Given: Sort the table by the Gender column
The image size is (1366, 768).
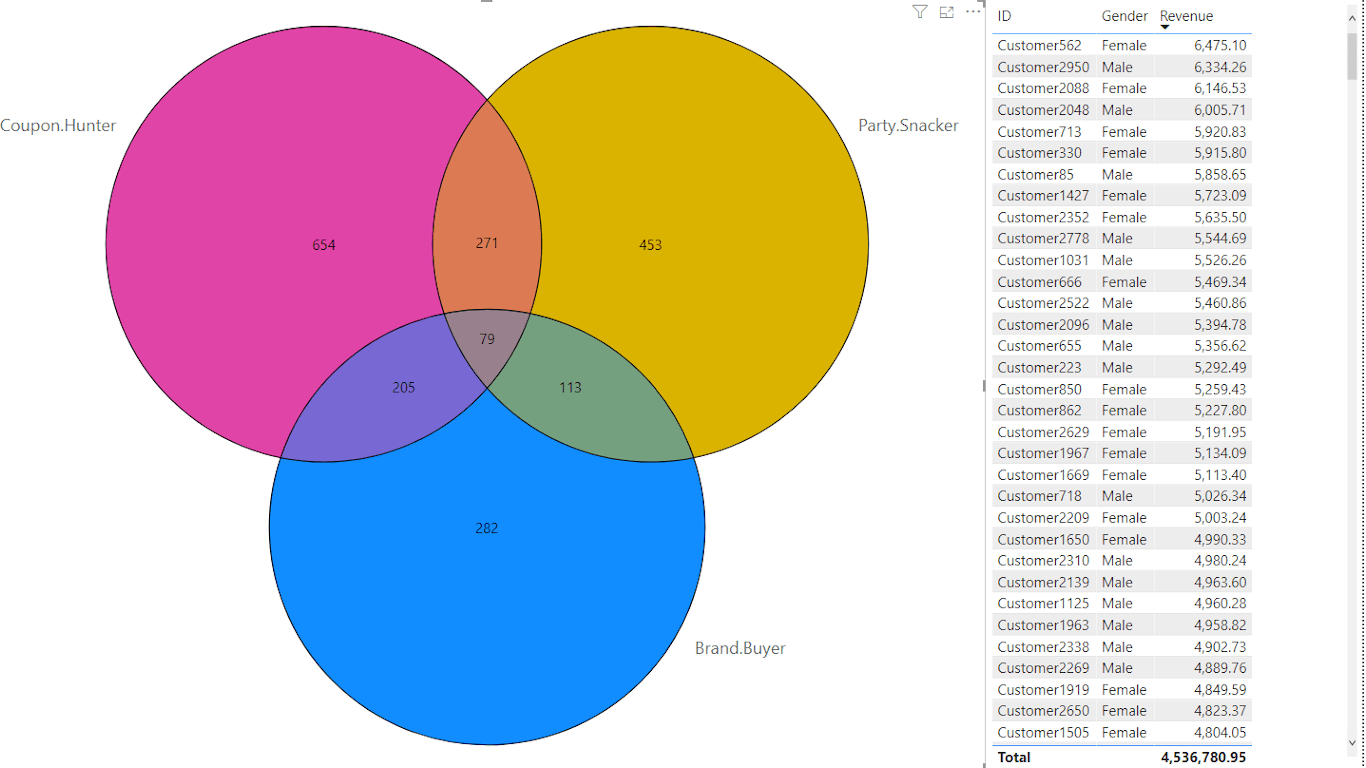Looking at the screenshot, I should tap(1124, 16).
